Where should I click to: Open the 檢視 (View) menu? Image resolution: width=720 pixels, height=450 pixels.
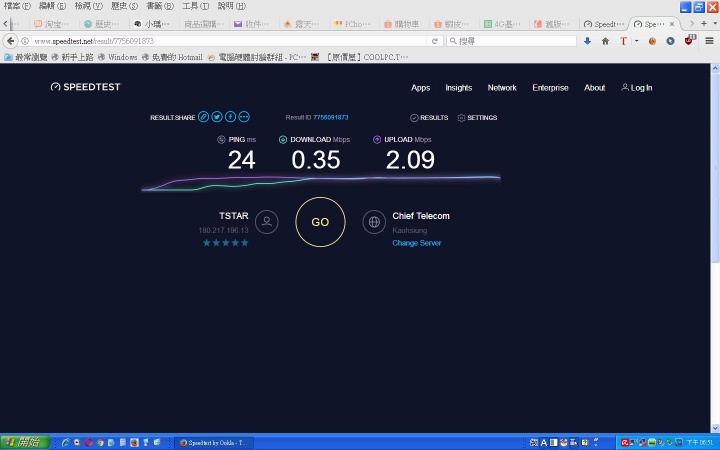coord(89,6)
